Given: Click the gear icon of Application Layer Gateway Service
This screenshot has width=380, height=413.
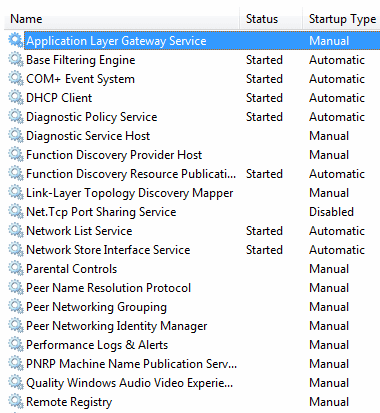Looking at the screenshot, I should (16, 41).
